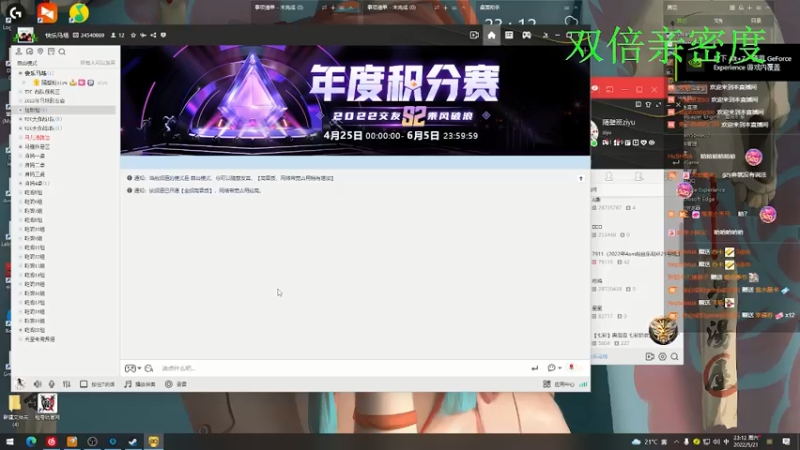Viewport: 800px width, 450px height.
Task: Click the ziyu profile avatar in red window
Action: click(594, 133)
